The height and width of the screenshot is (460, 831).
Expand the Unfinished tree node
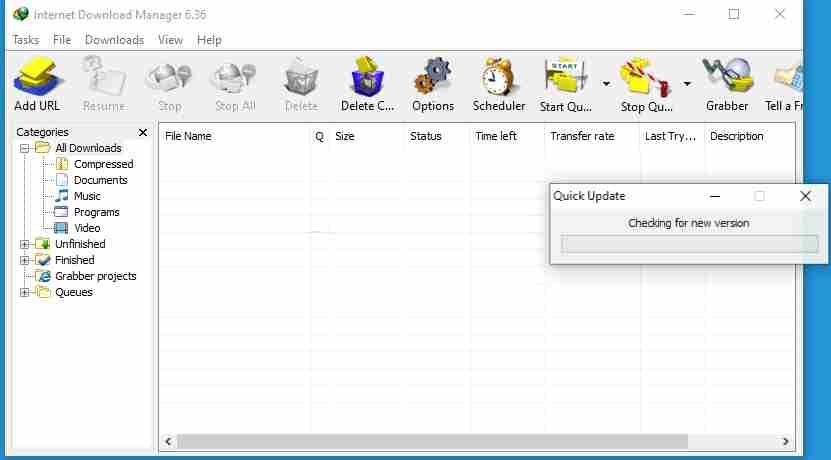click(24, 244)
